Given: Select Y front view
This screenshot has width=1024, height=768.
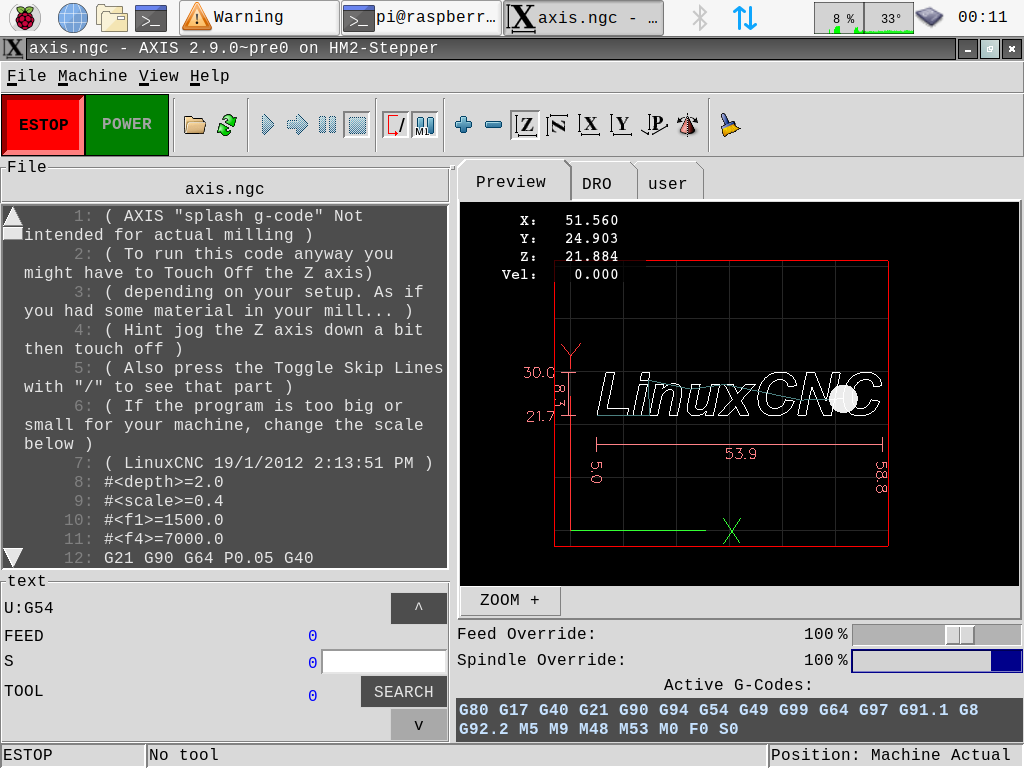Looking at the screenshot, I should (x=621, y=125).
